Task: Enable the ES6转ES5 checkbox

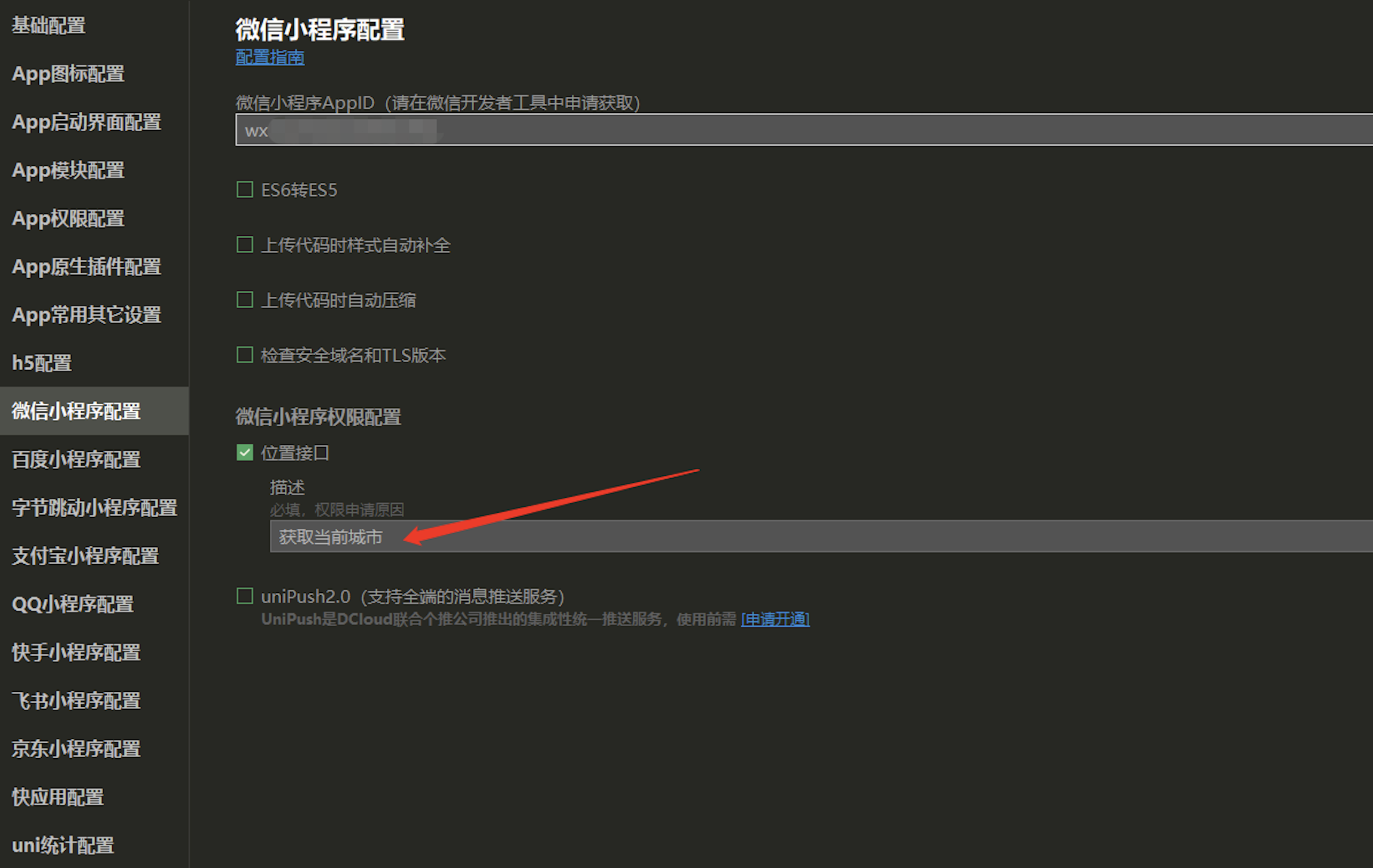Action: (245, 190)
